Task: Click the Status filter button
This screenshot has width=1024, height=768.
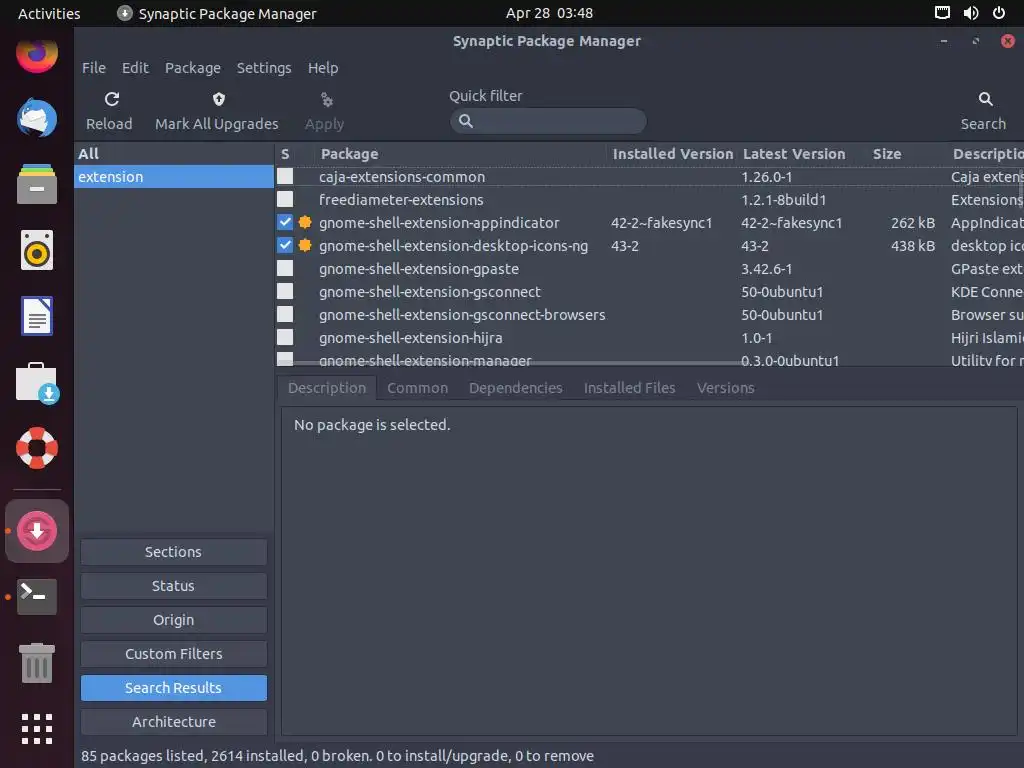Action: (x=174, y=586)
